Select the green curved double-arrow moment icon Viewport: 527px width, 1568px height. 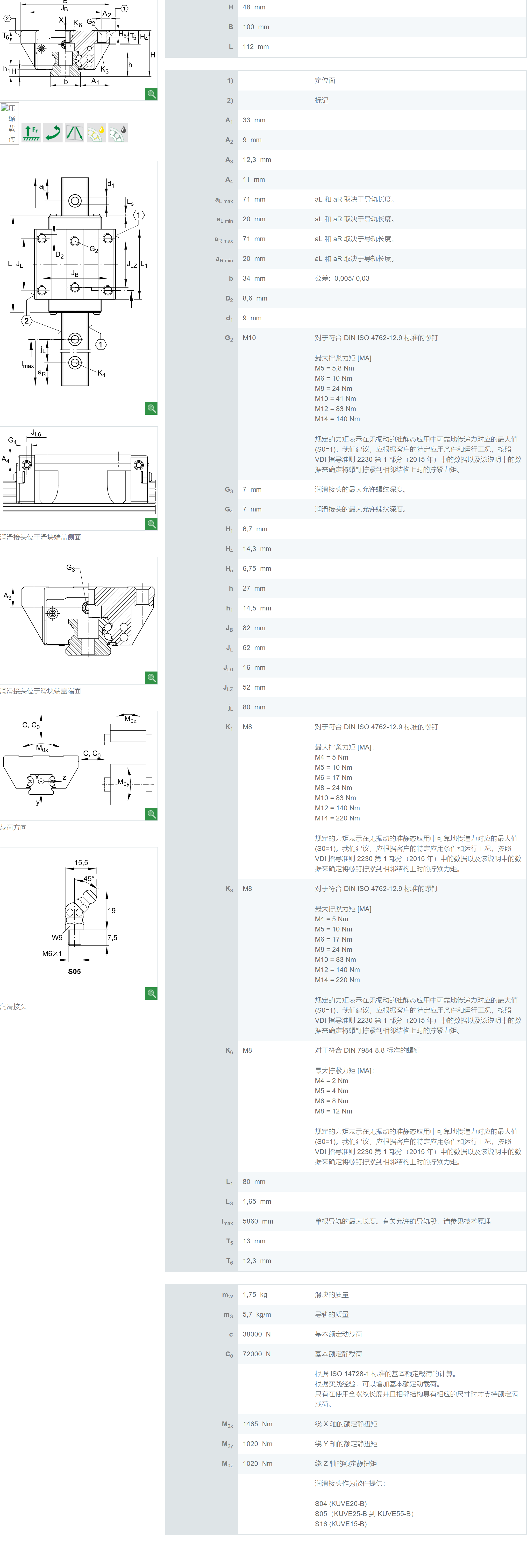[x=53, y=133]
